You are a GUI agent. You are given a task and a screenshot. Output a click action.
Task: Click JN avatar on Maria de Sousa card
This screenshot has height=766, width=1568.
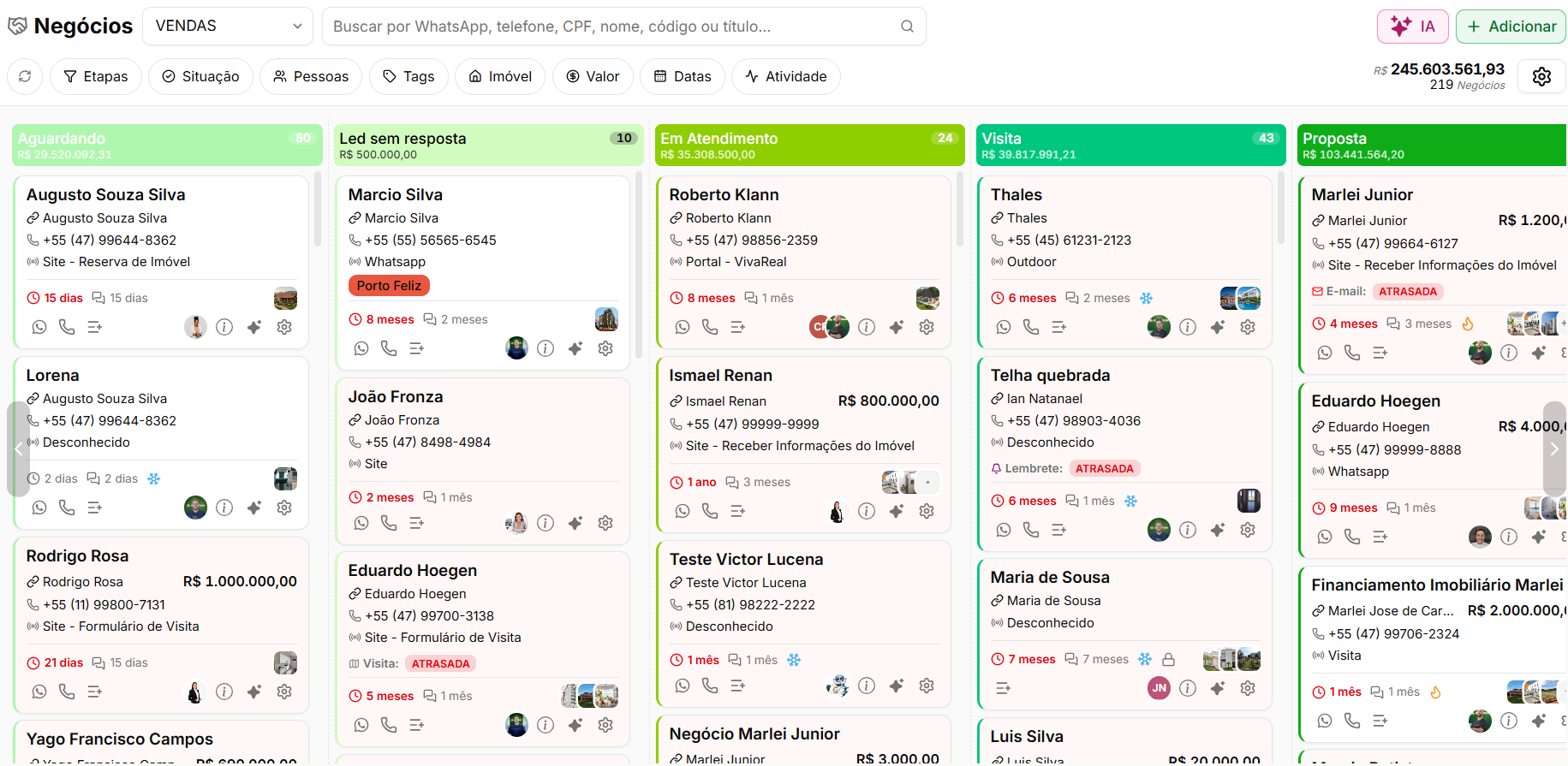tap(1159, 688)
